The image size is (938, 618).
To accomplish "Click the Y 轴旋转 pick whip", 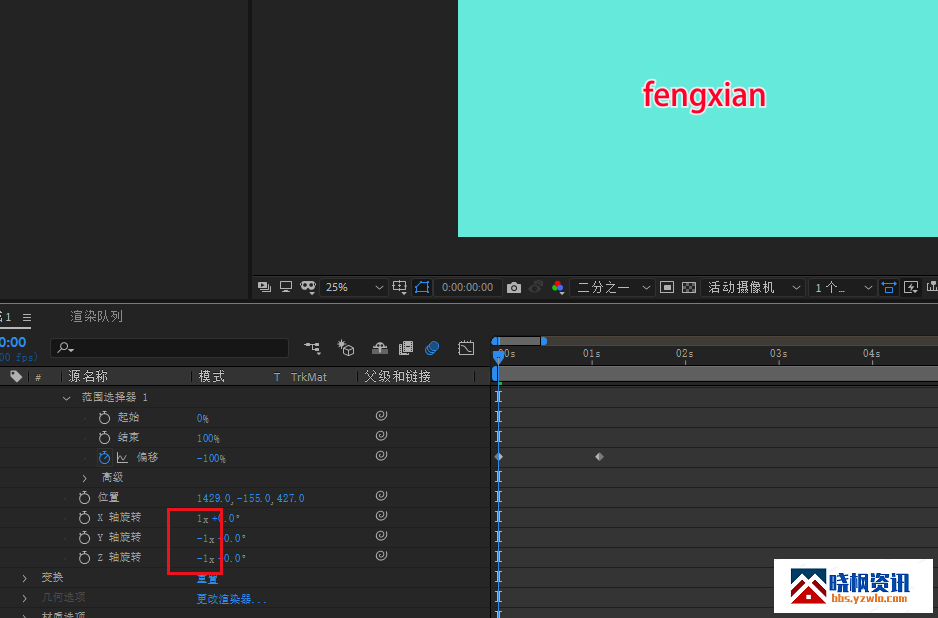I will point(381,536).
